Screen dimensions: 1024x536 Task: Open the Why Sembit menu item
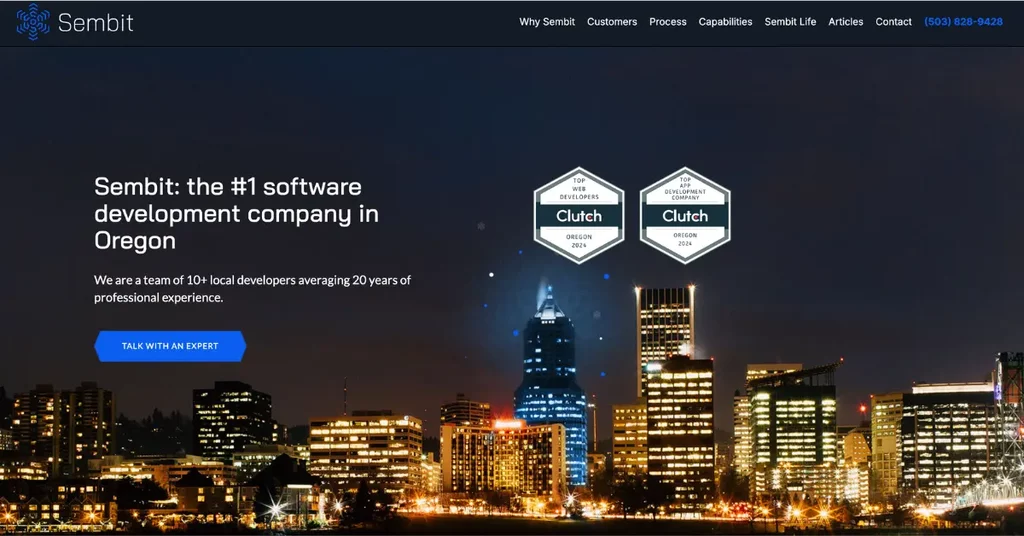coord(547,22)
